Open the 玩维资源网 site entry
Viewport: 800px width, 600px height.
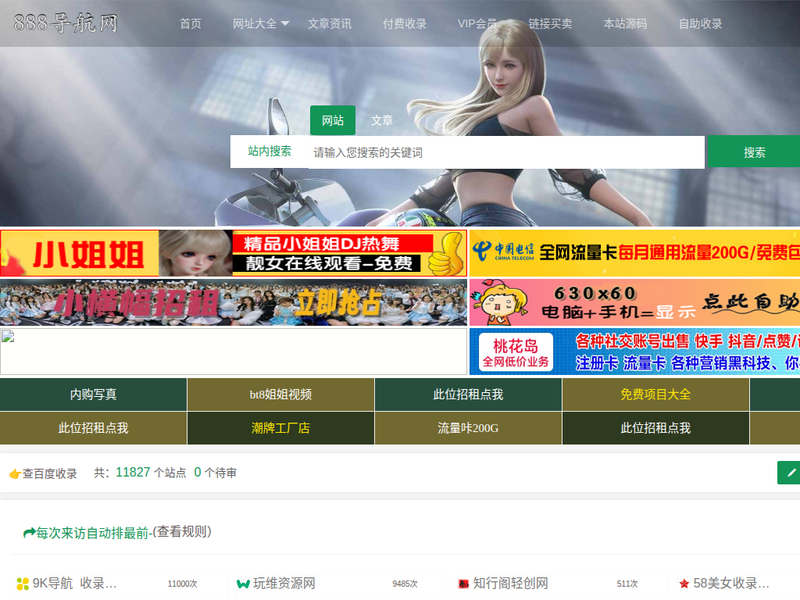(284, 583)
